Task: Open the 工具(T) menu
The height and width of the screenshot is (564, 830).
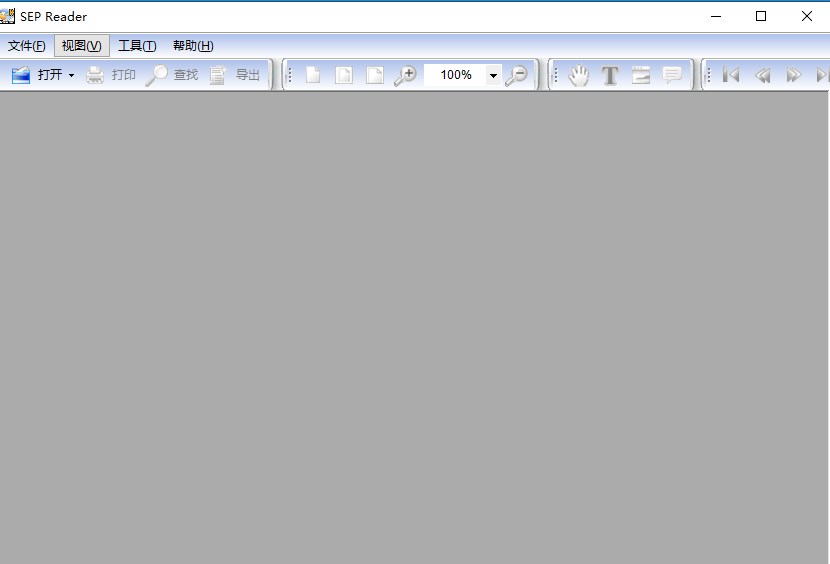Action: click(137, 46)
